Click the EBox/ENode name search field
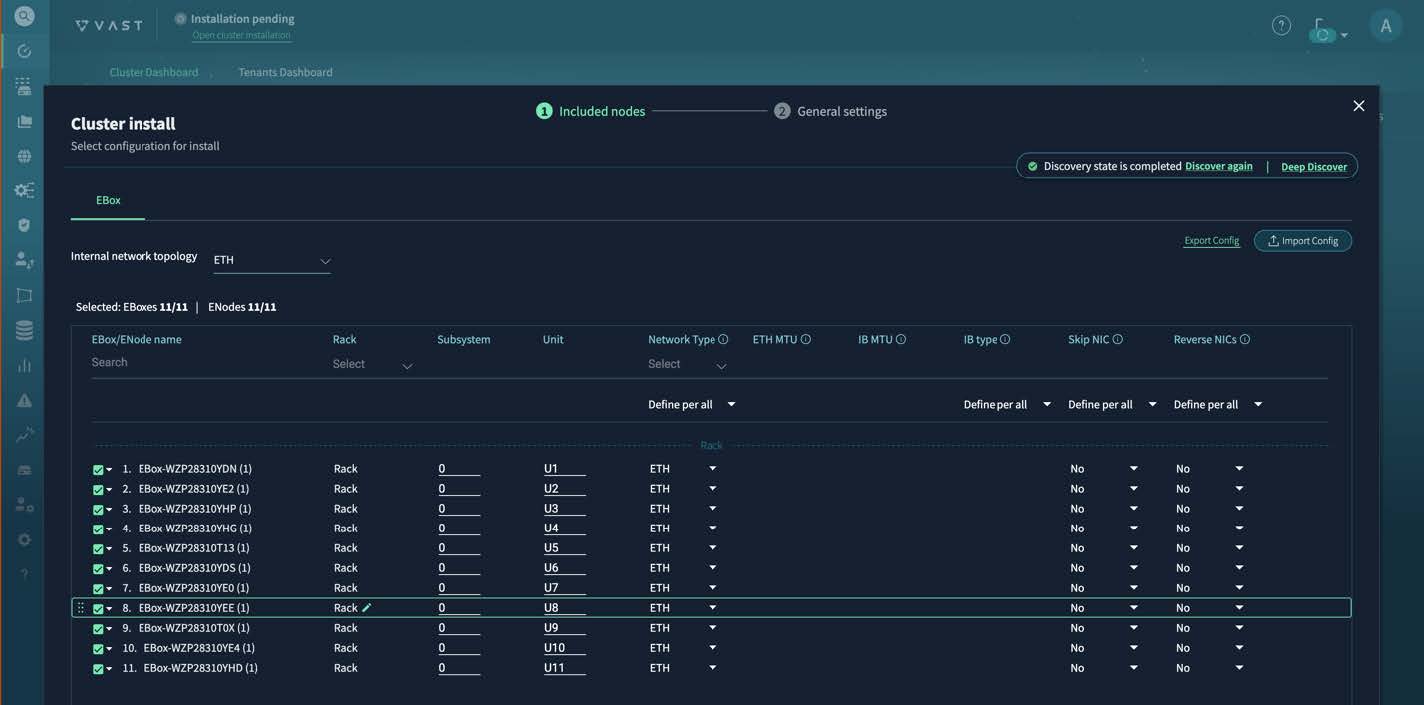The image size is (1424, 705). click(x=200, y=363)
